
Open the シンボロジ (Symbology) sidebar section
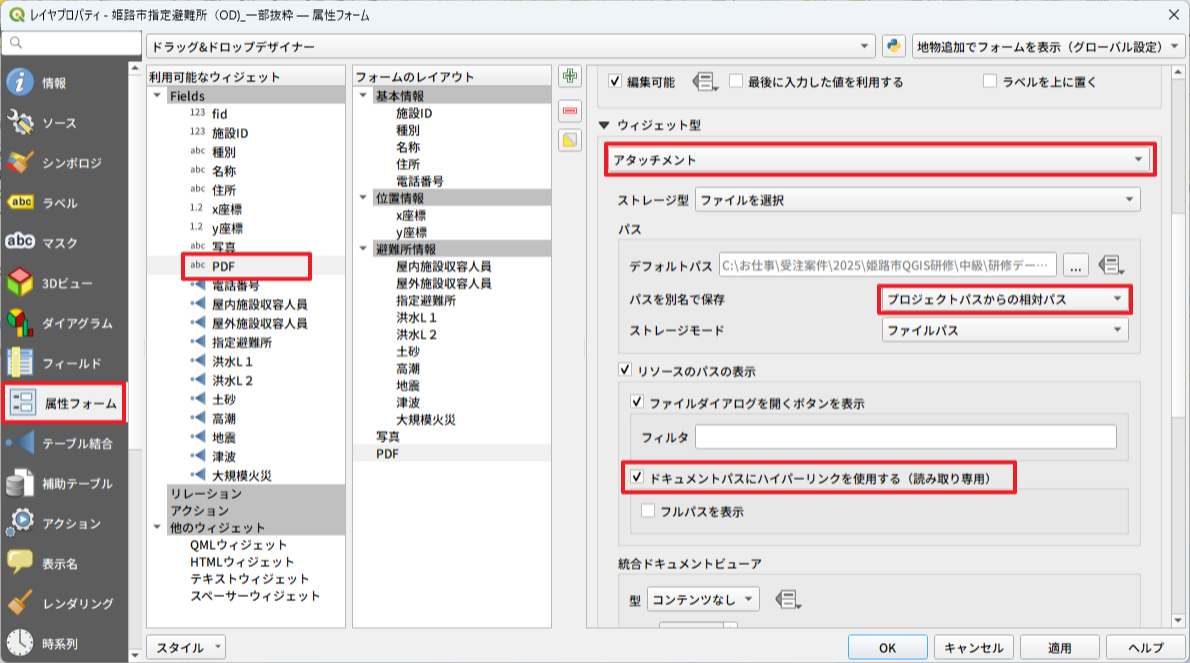[64, 163]
